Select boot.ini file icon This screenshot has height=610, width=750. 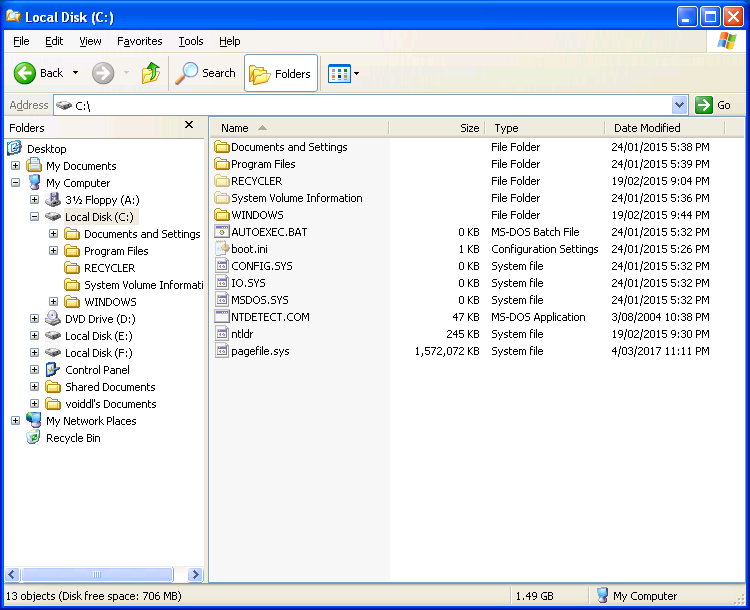pos(222,249)
